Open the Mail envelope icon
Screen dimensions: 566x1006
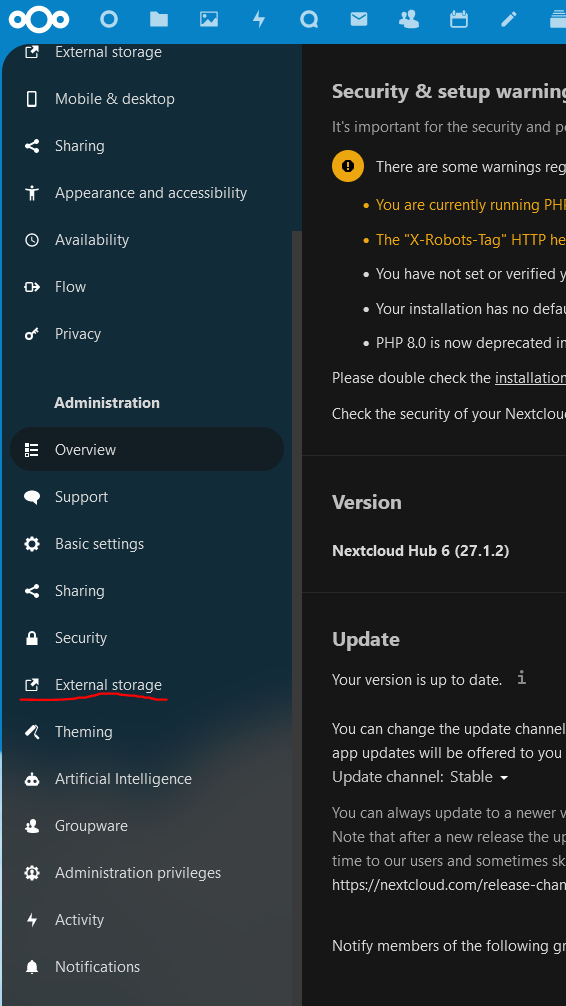[x=359, y=19]
